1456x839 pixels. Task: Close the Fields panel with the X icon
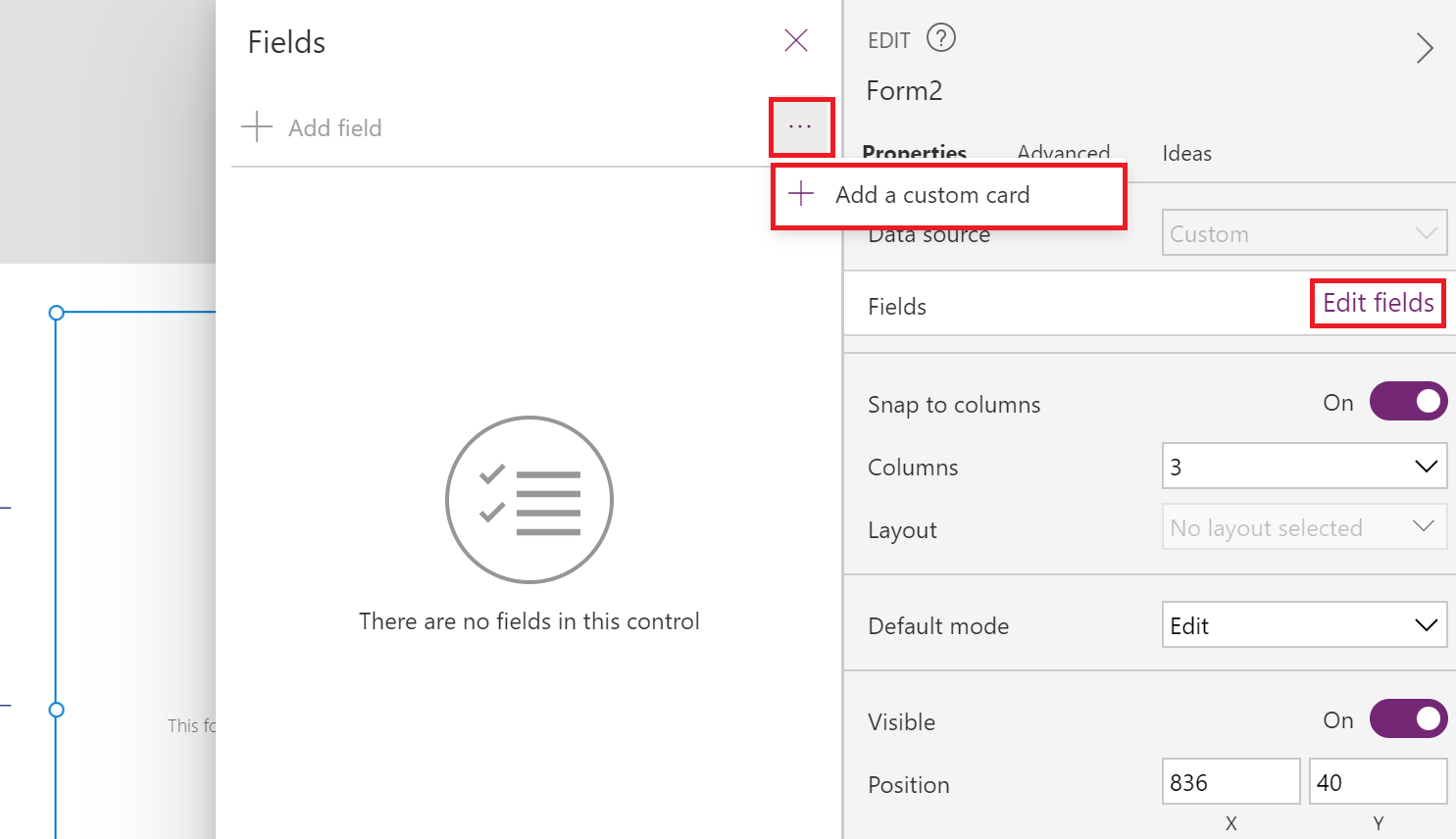coord(796,40)
